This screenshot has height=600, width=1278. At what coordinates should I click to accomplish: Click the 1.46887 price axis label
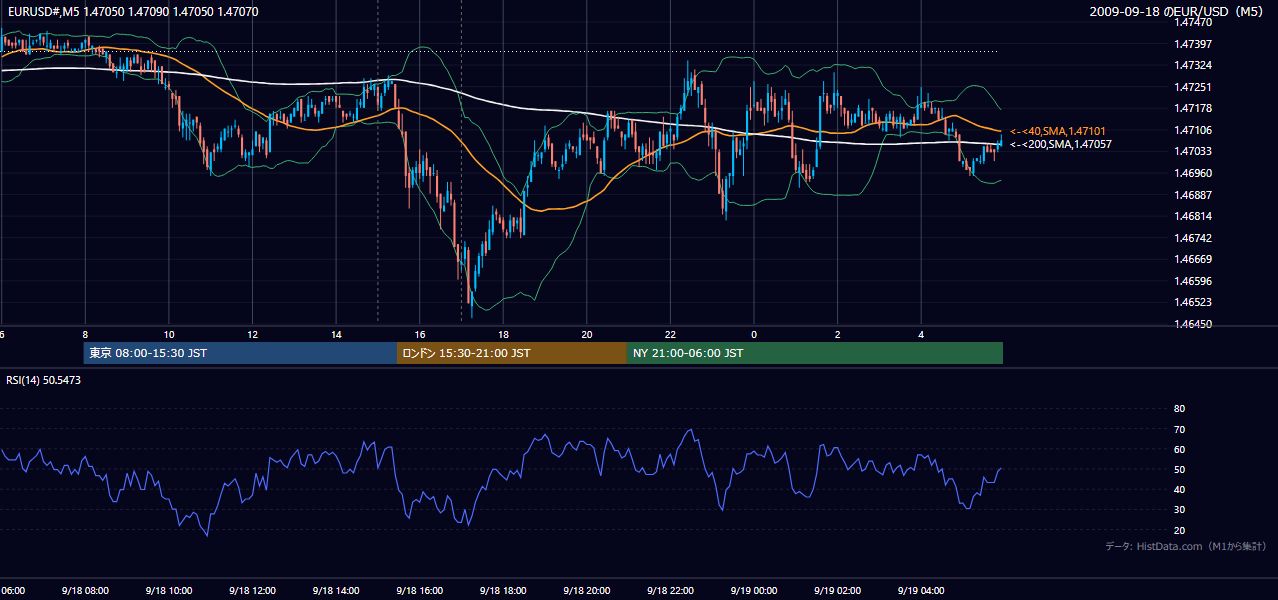coord(1193,195)
